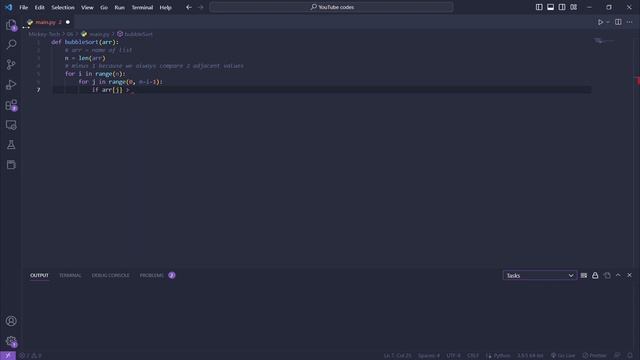This screenshot has width=640, height=360.
Task: Toggle secondary side bar layout button
Action: pos(562,7)
